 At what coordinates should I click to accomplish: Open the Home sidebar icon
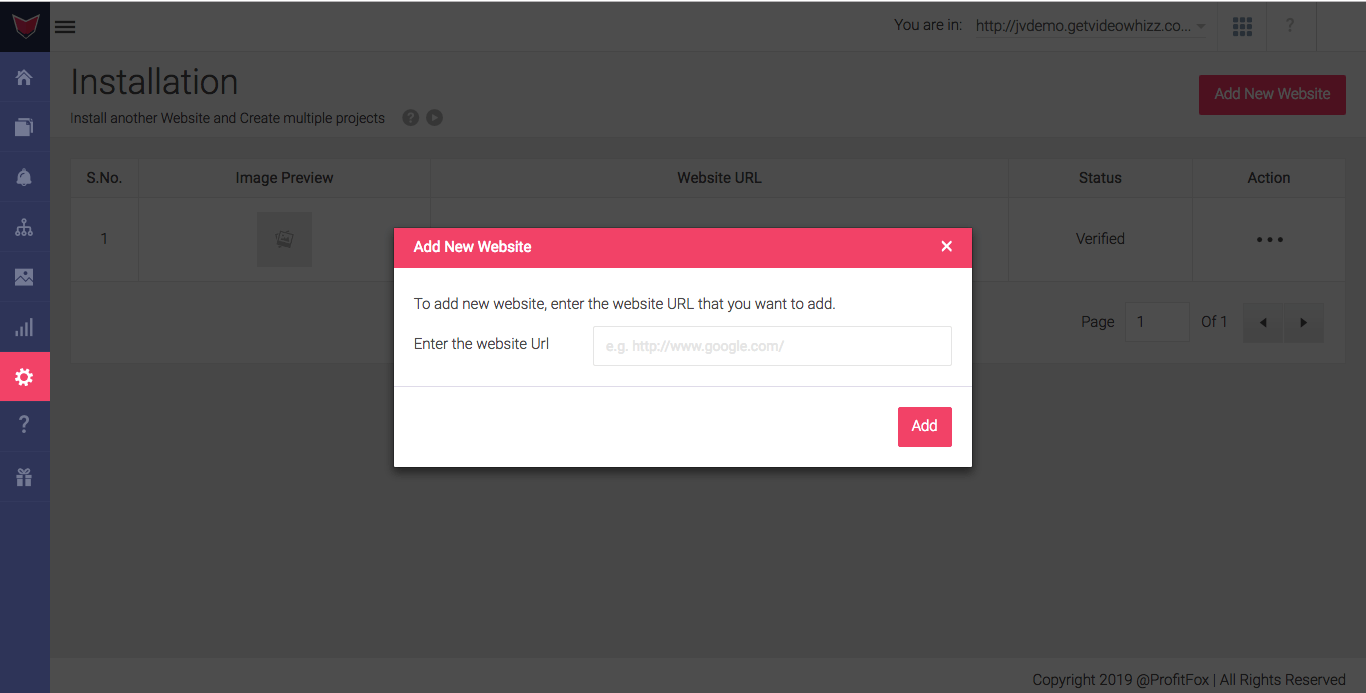pos(24,77)
